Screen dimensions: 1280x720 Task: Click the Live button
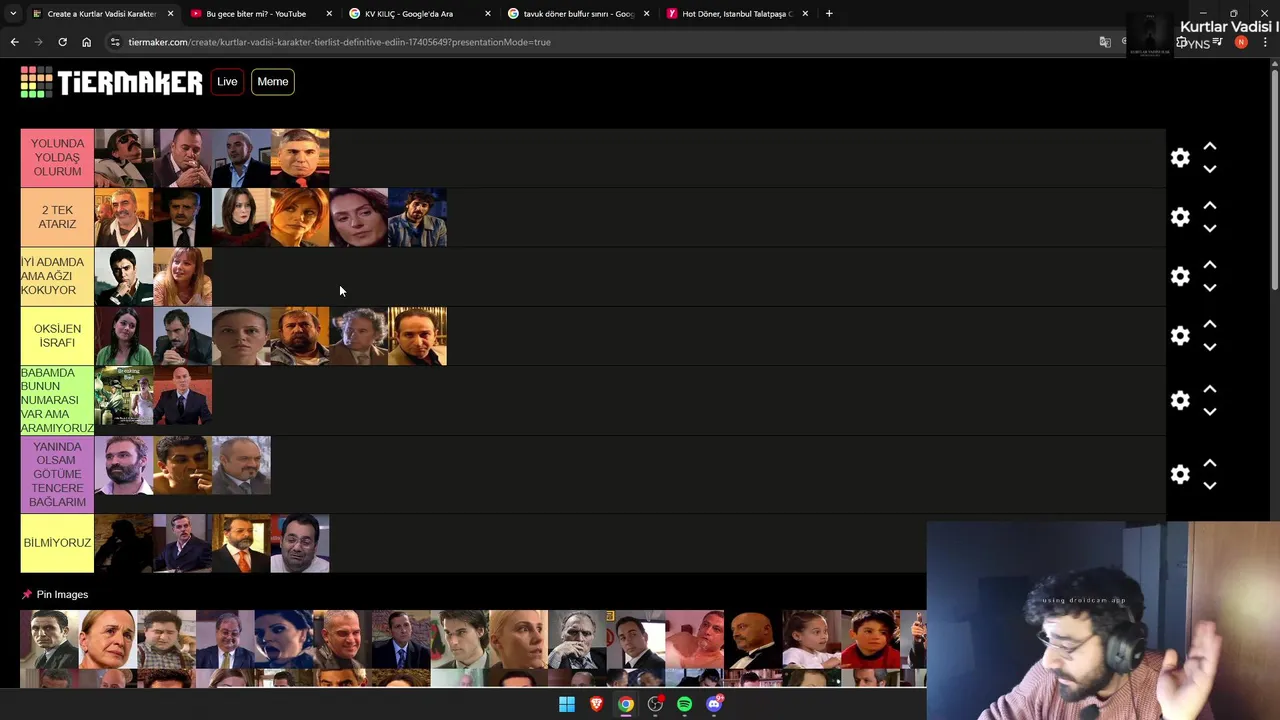tap(227, 82)
